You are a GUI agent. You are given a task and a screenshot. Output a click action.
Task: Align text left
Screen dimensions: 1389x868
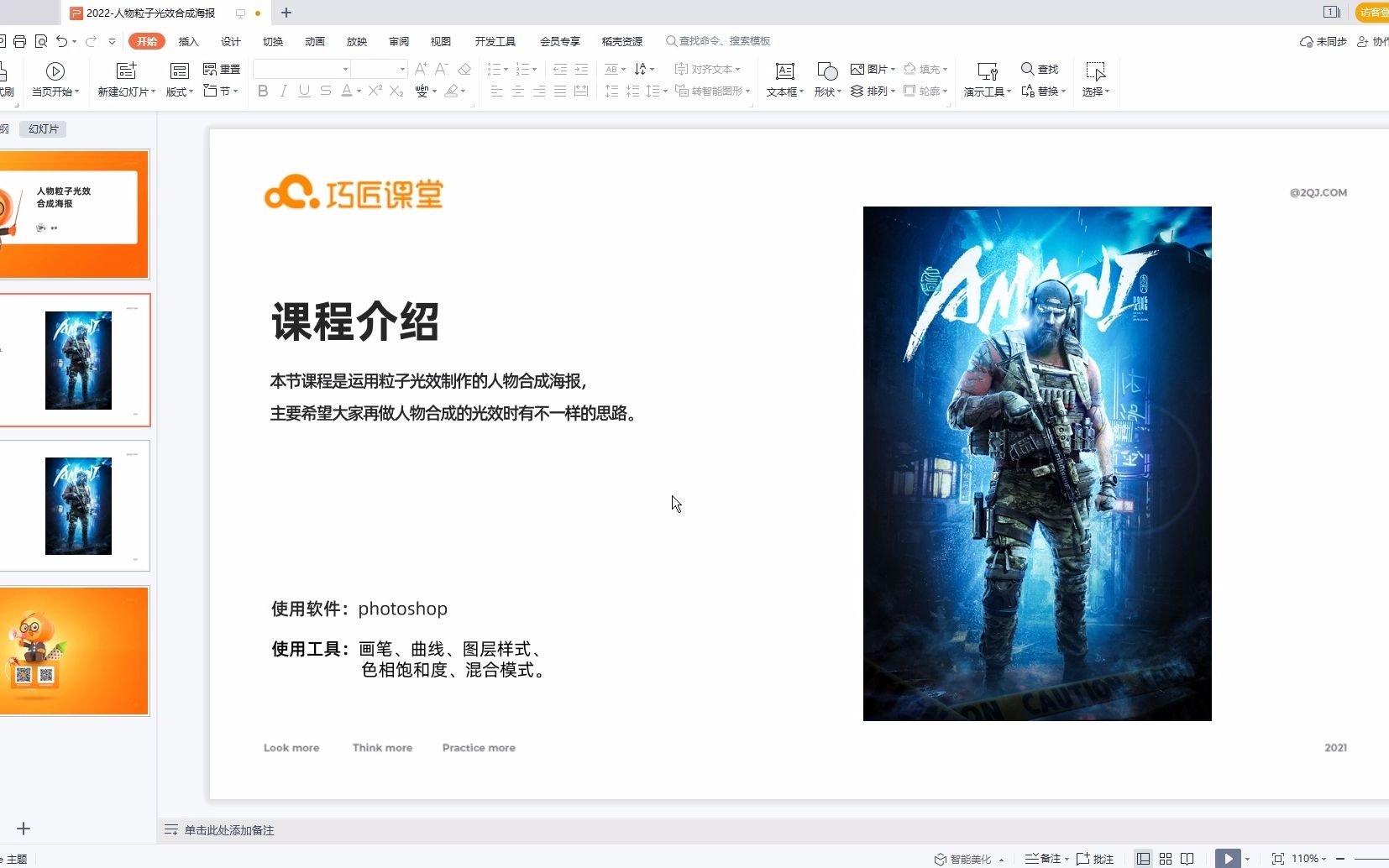[x=497, y=91]
